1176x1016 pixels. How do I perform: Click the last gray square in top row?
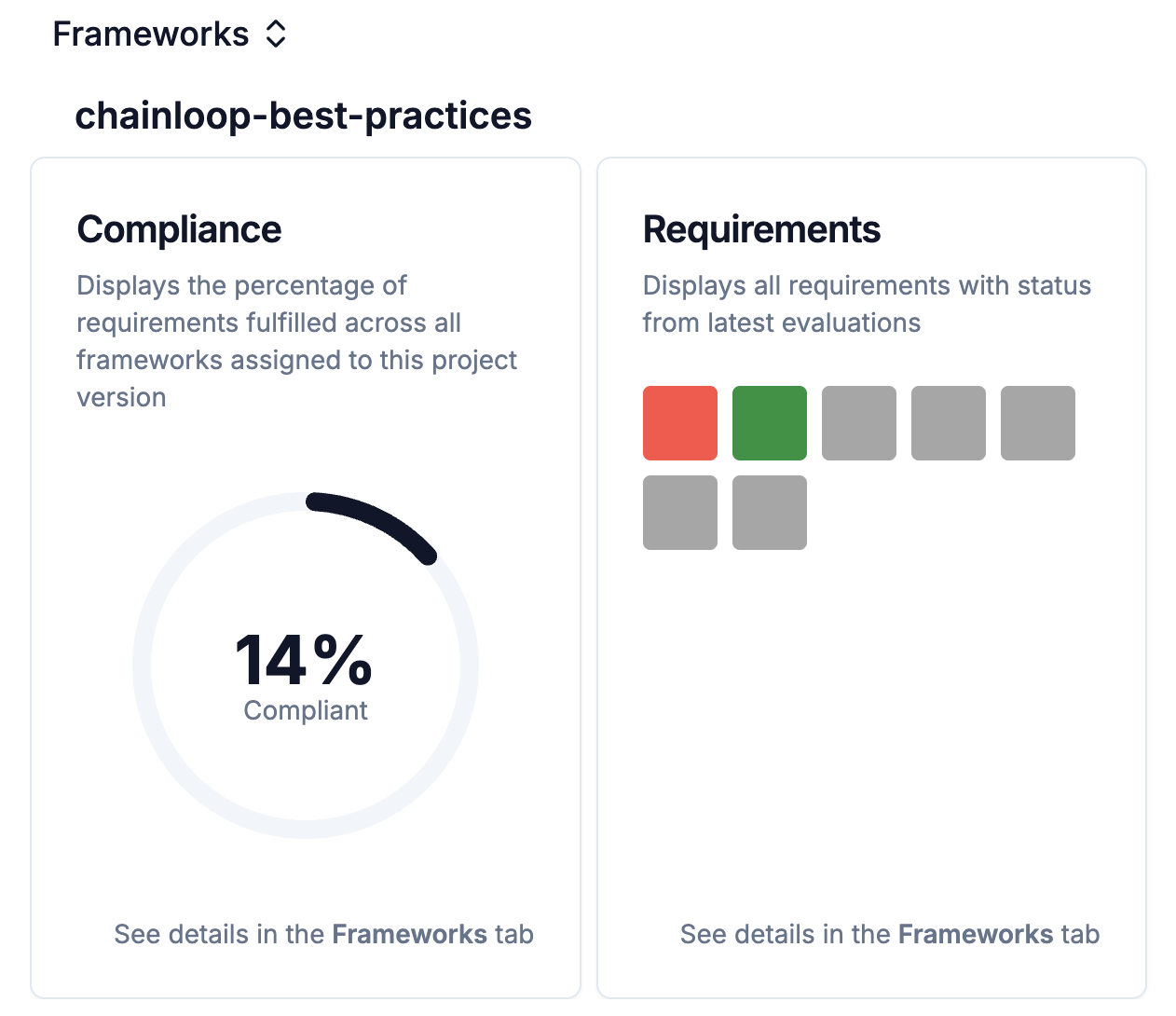point(1038,423)
